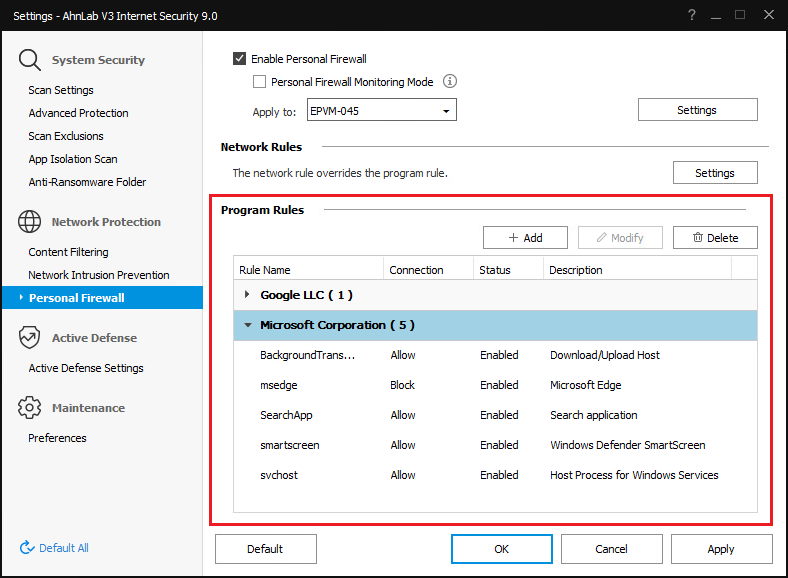Delete the selected program rule

tap(715, 238)
